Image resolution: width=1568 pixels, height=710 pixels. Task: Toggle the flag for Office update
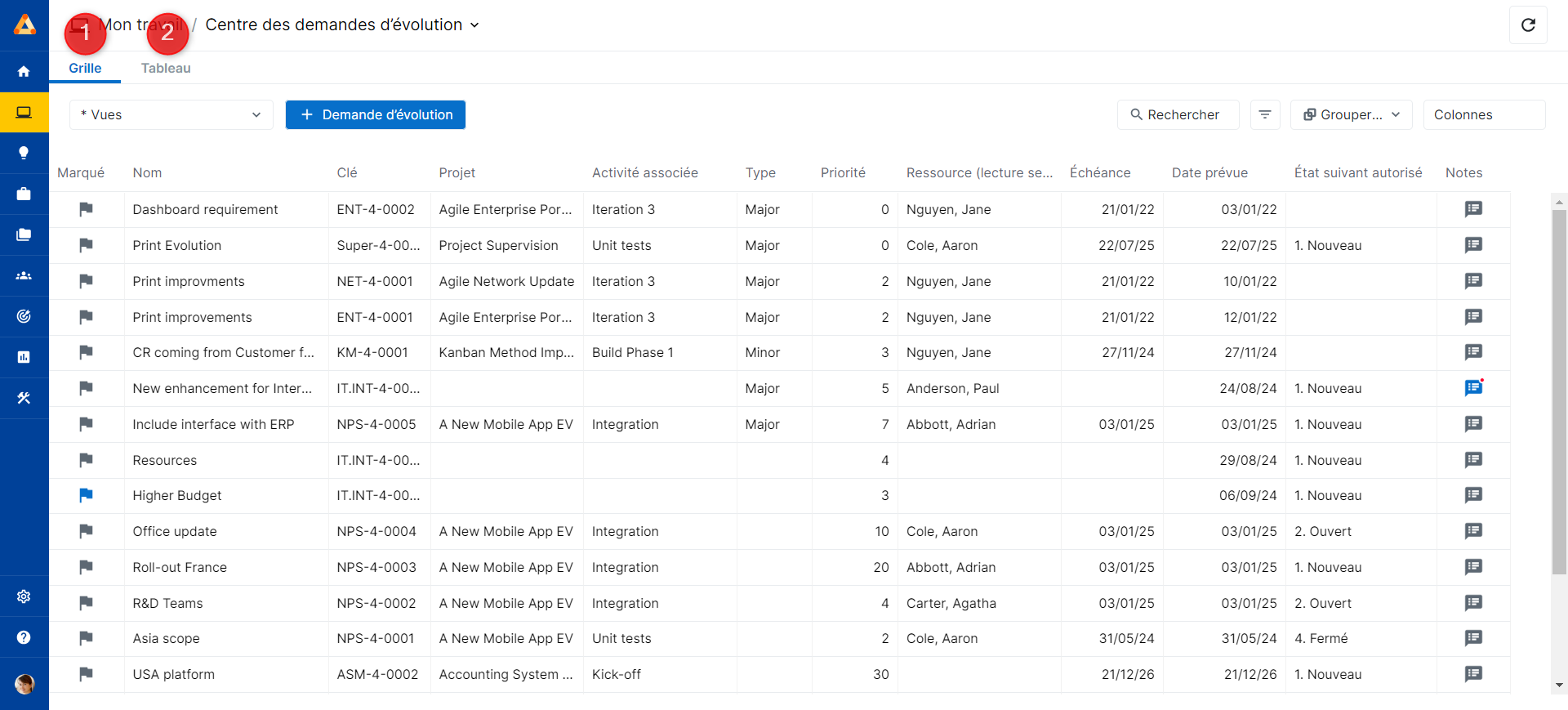86,531
